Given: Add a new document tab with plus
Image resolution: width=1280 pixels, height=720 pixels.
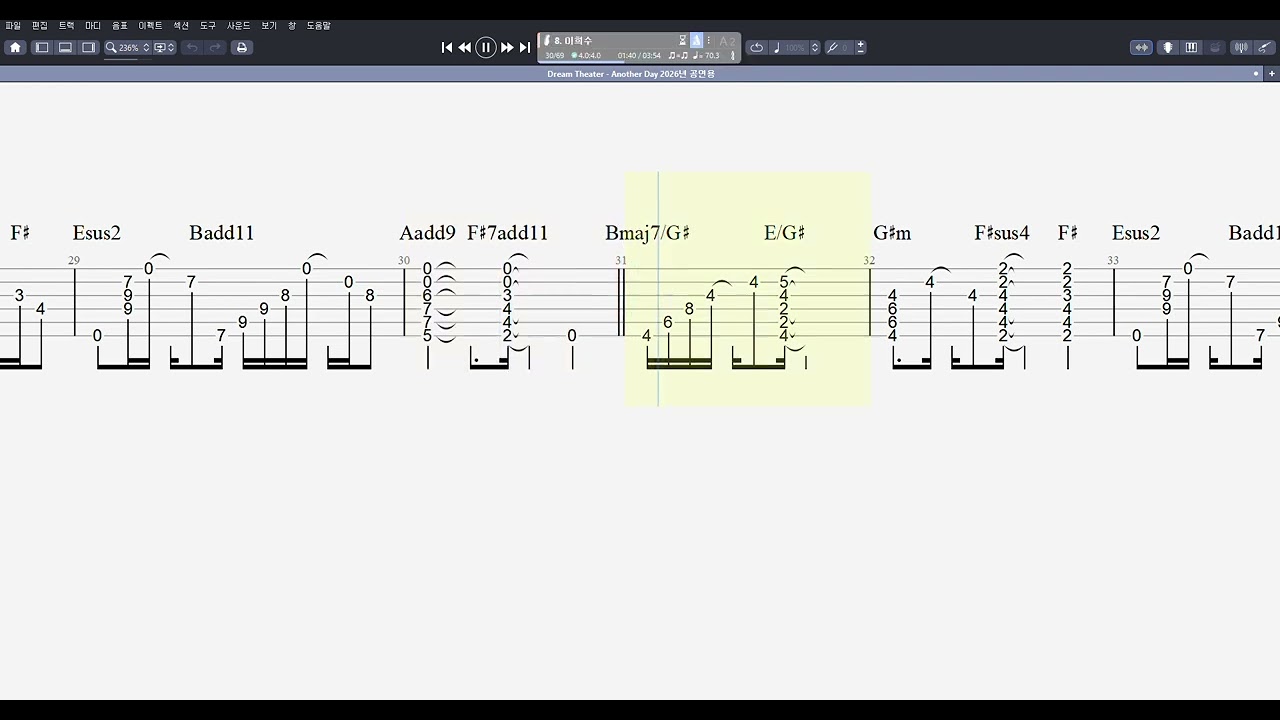Looking at the screenshot, I should point(1272,74).
